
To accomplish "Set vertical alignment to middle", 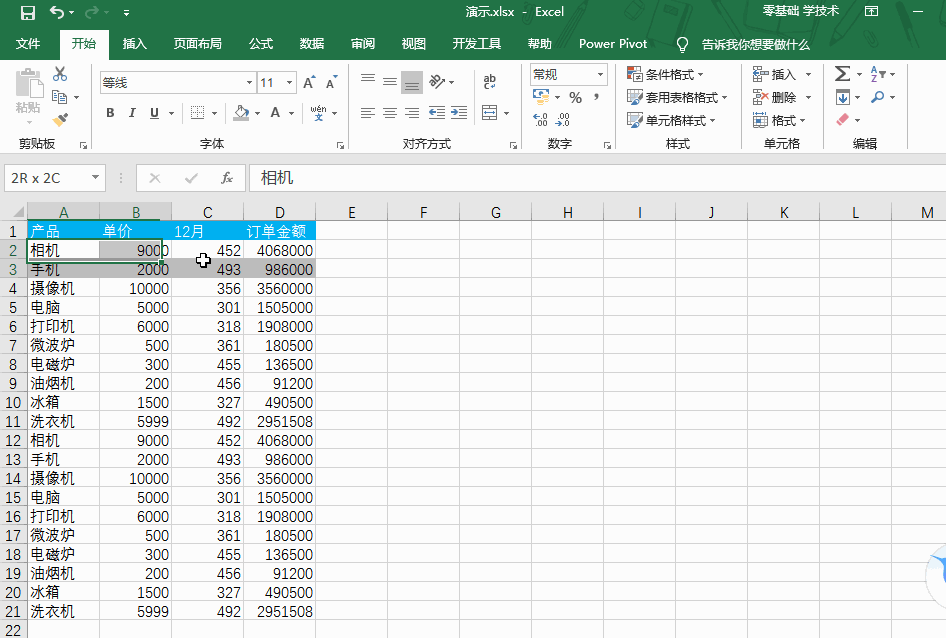I will (390, 81).
